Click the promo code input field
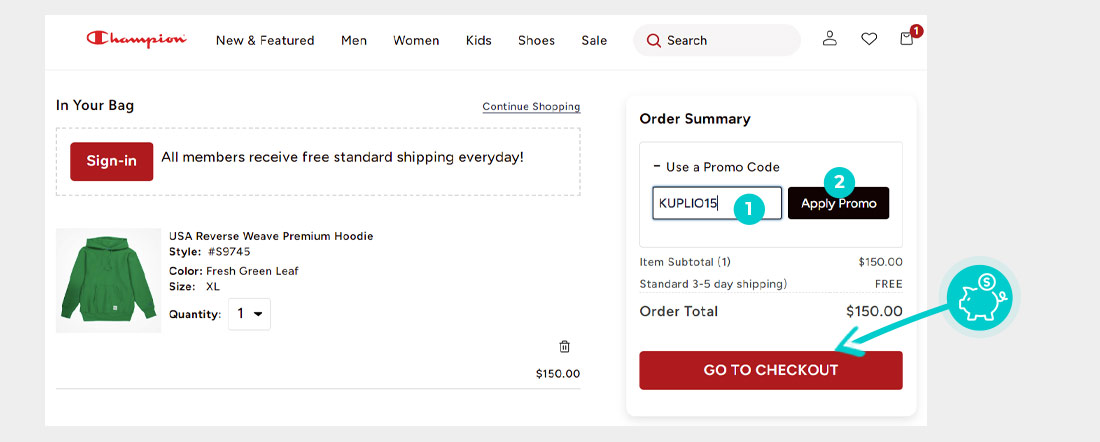This screenshot has height=442, width=1100. (x=717, y=203)
